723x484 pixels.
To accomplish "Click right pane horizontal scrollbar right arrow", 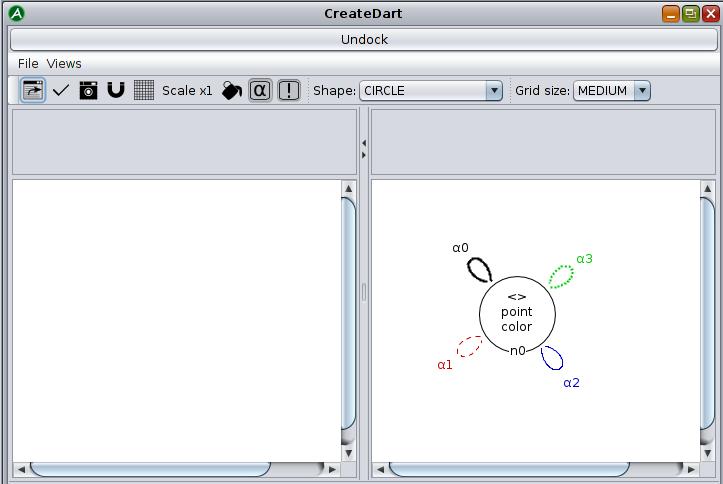I will 691,470.
